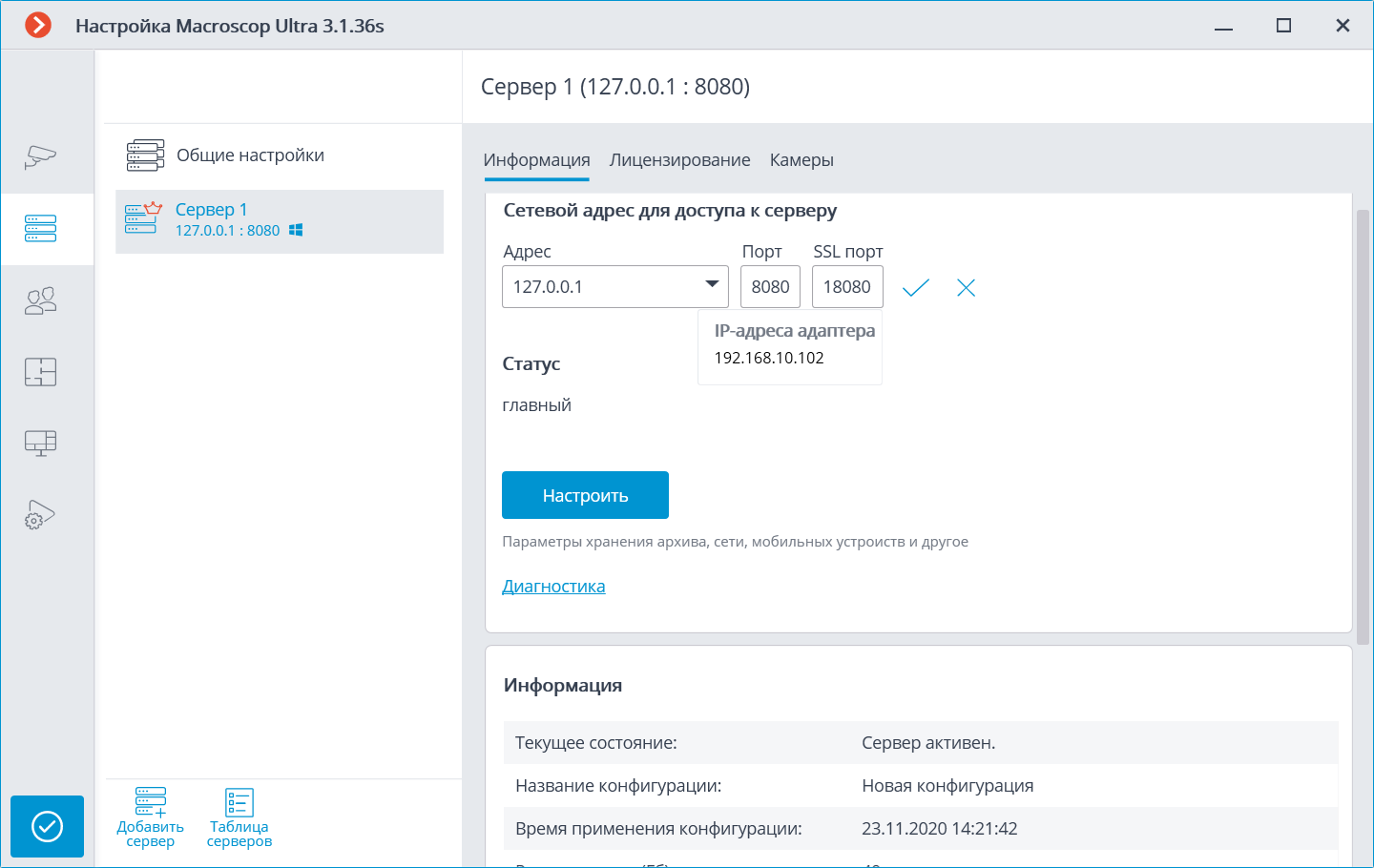
Task: Open the automation section in sidebar
Action: click(x=41, y=515)
